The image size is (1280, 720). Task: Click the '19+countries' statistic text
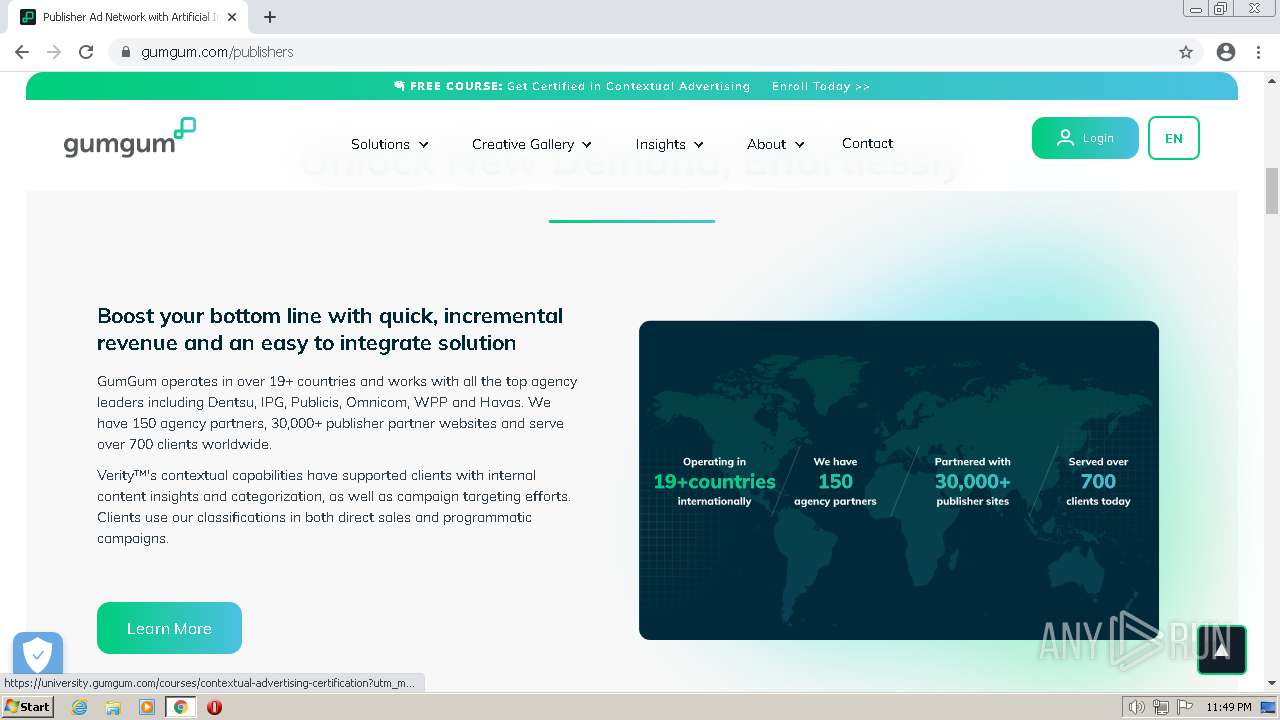714,481
